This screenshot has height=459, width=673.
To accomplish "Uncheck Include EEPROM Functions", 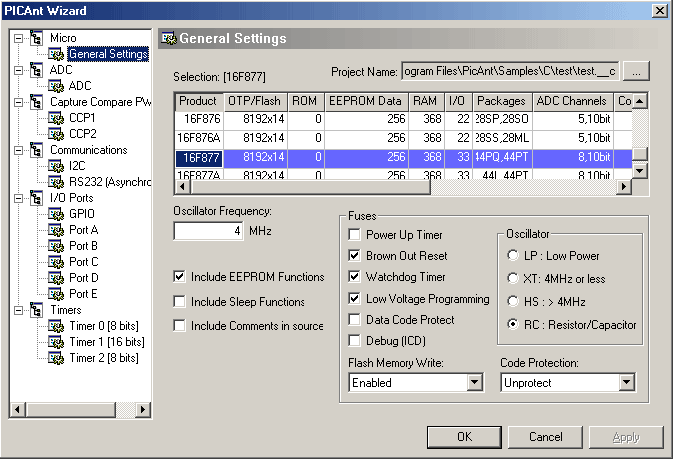I will point(179,277).
